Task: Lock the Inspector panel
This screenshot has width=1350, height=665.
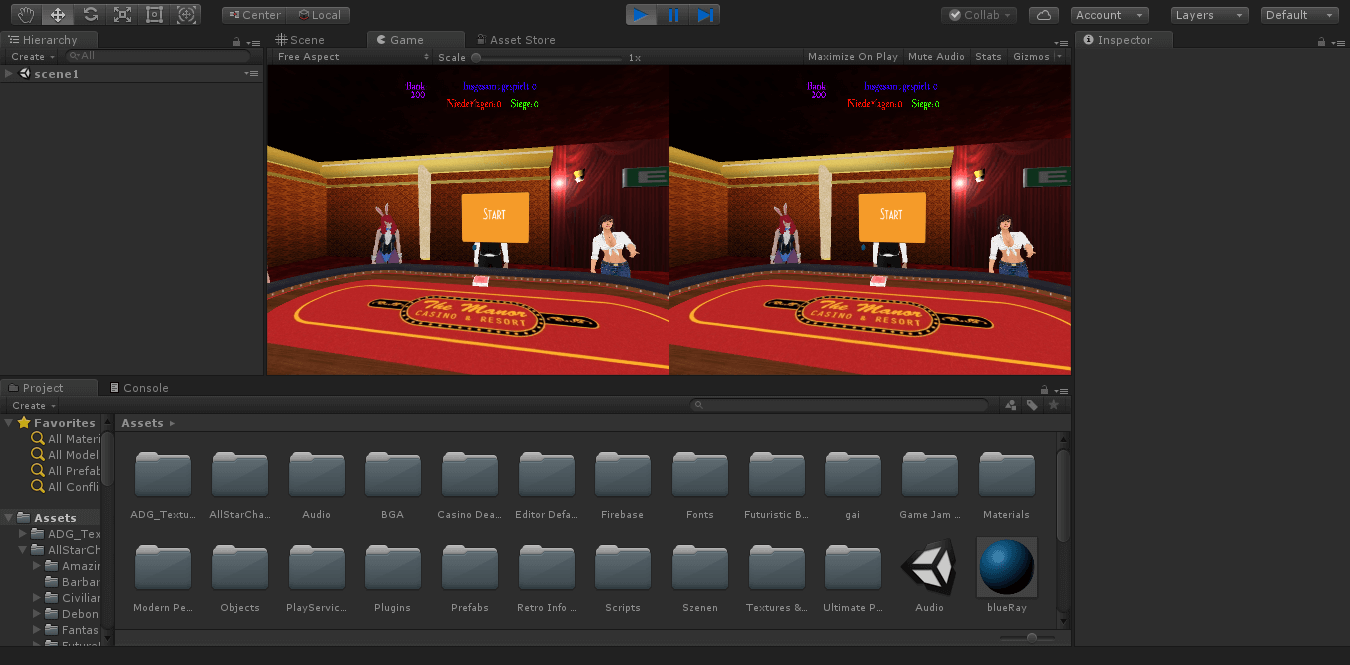Action: point(1322,42)
